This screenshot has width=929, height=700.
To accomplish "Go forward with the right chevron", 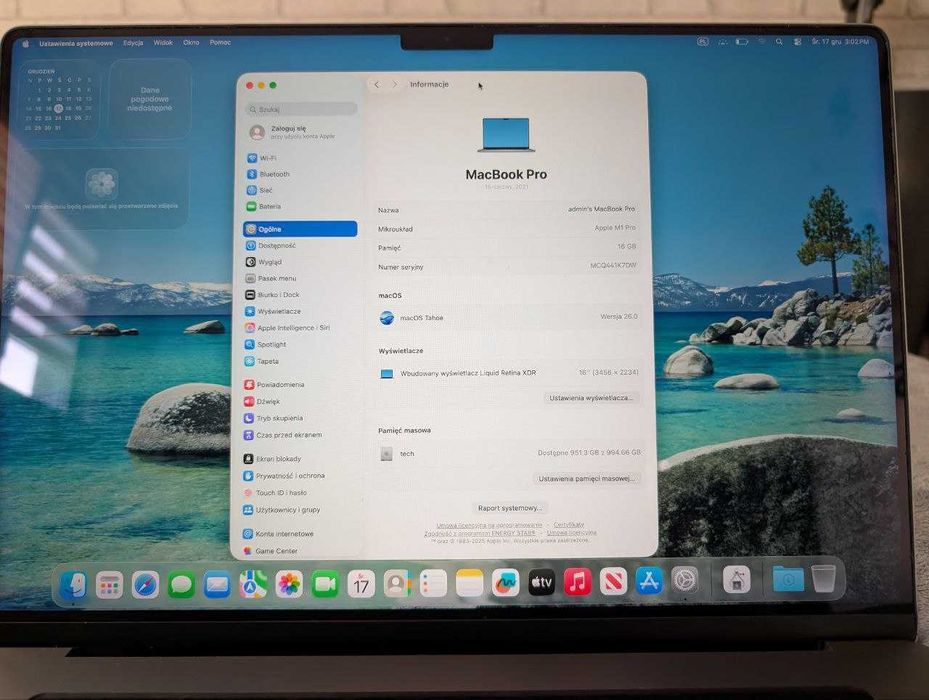I will 395,85.
